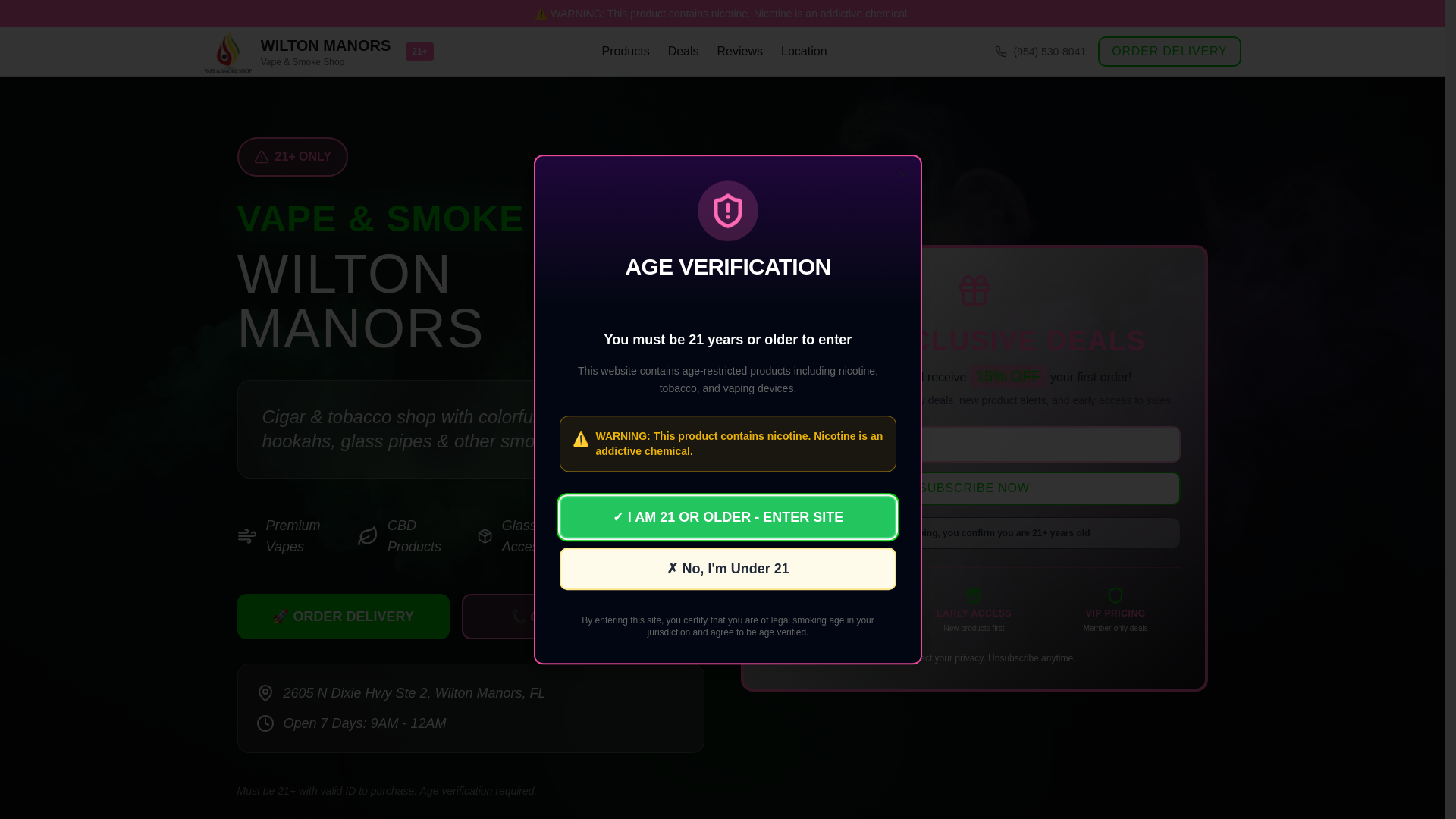The height and width of the screenshot is (819, 1456).
Task: Open the Products menu item
Action: click(626, 52)
